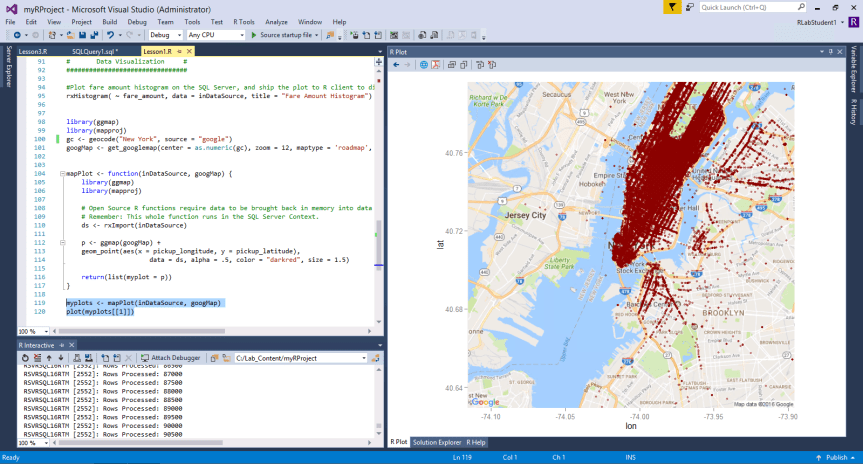Toggle pin on R Interactive tab
863x464 pixels.
pyautogui.click(x=62, y=345)
